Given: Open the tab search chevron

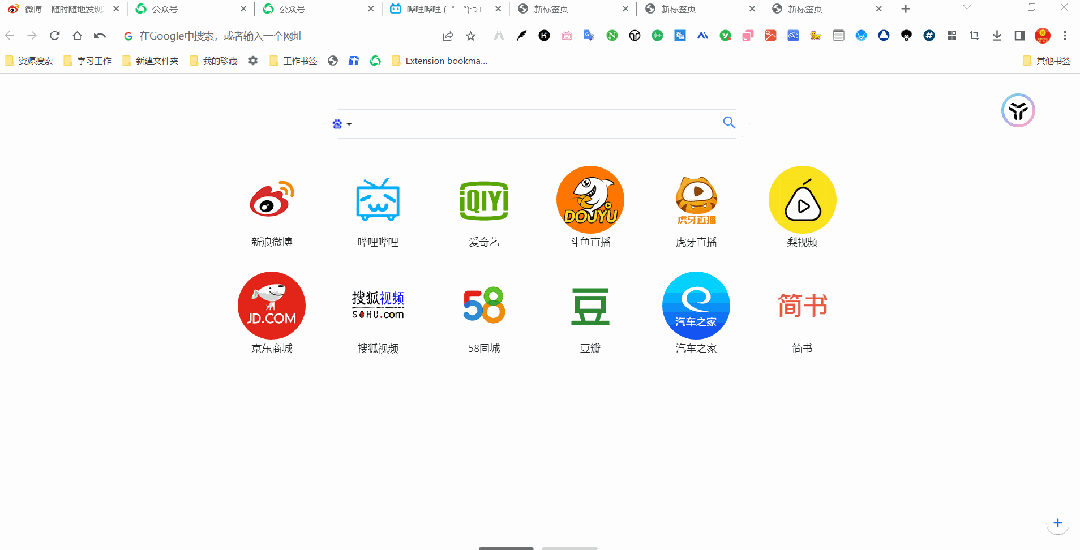Looking at the screenshot, I should pyautogui.click(x=967, y=8).
